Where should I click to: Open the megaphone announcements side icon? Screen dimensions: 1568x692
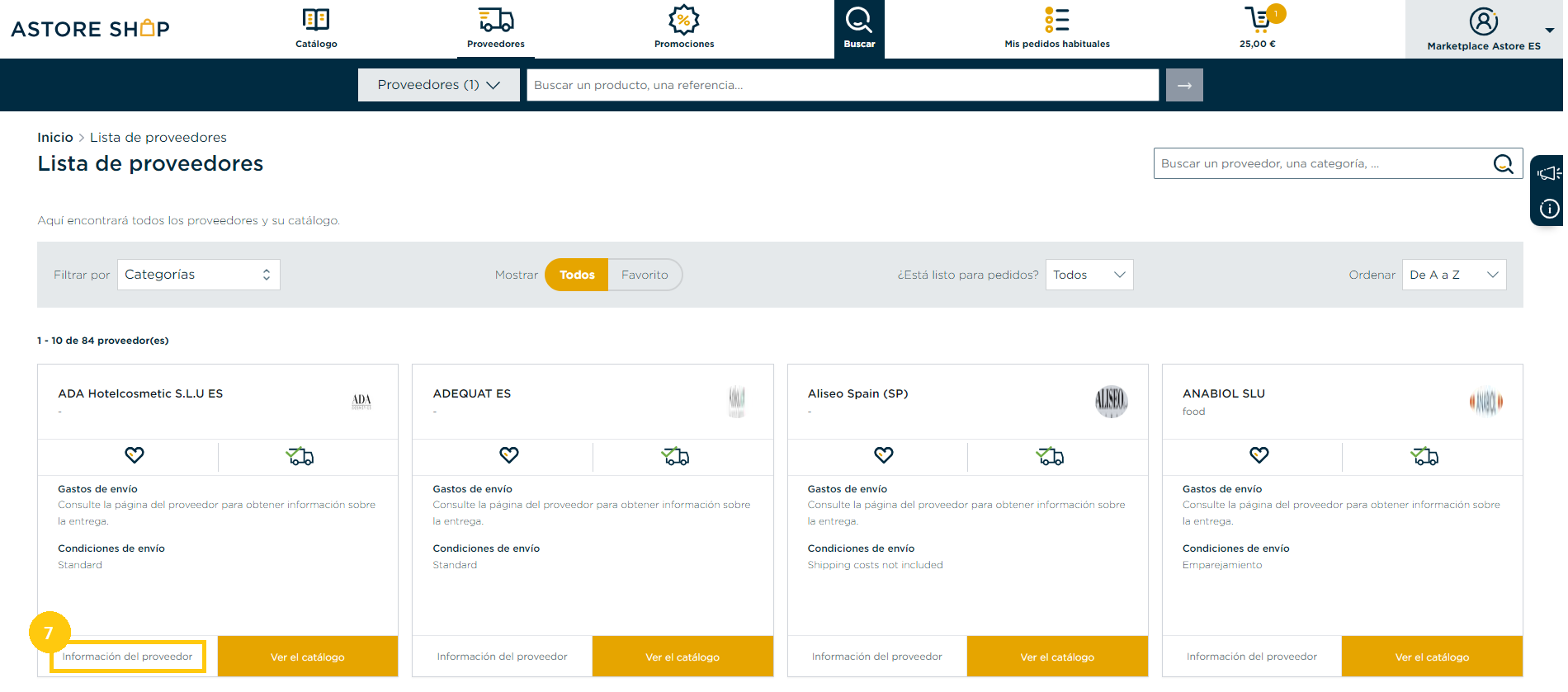point(1548,173)
